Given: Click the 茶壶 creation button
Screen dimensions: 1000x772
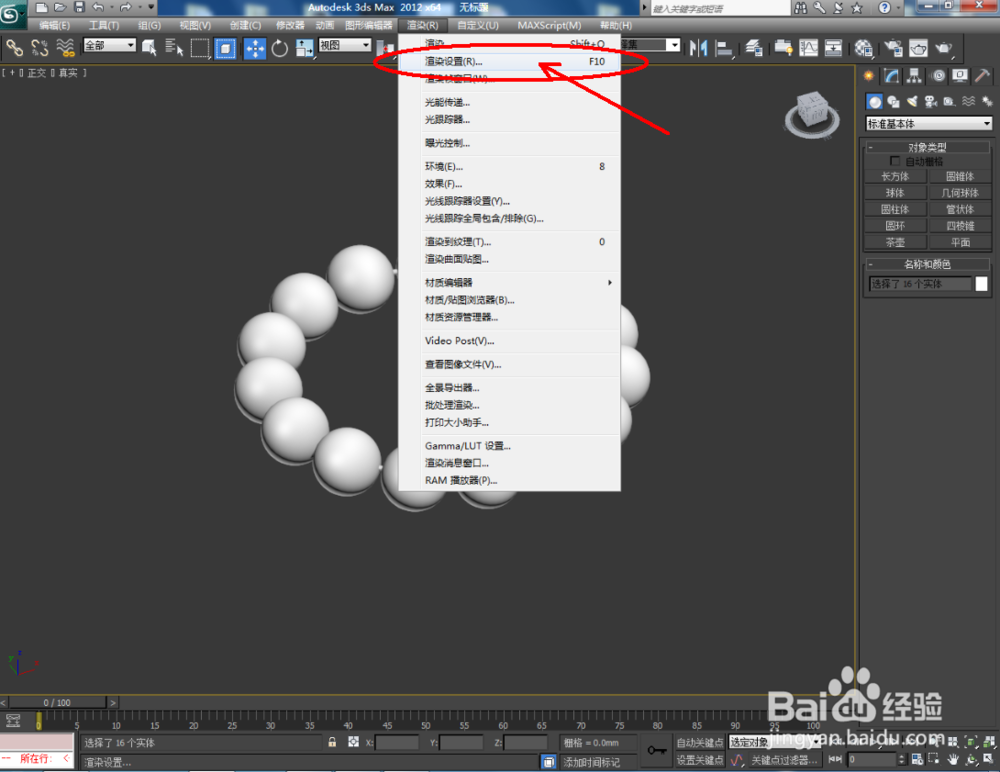Looking at the screenshot, I should point(895,241).
